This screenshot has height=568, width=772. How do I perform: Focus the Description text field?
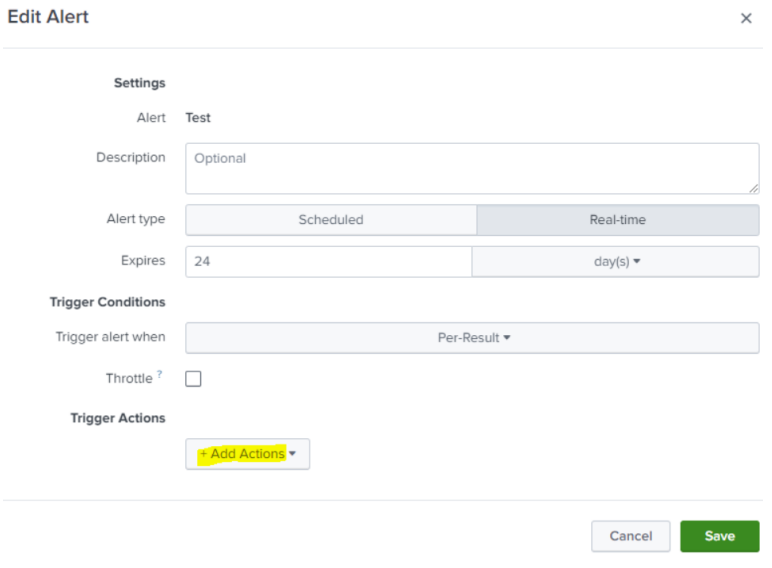coord(472,168)
